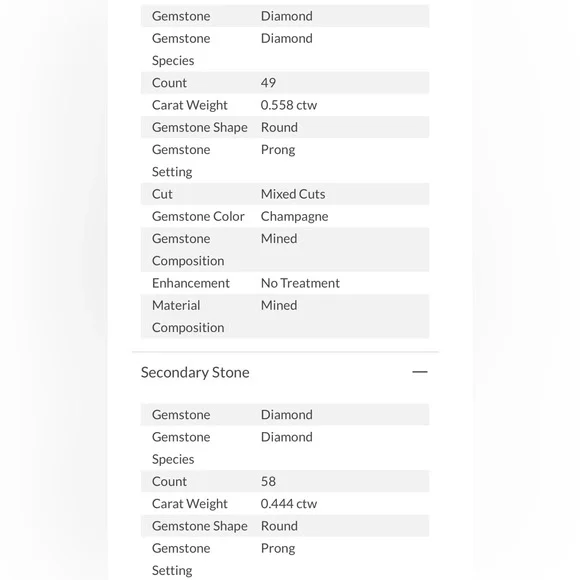The width and height of the screenshot is (580, 580).
Task: Click the Cut row label
Action: click(x=162, y=194)
